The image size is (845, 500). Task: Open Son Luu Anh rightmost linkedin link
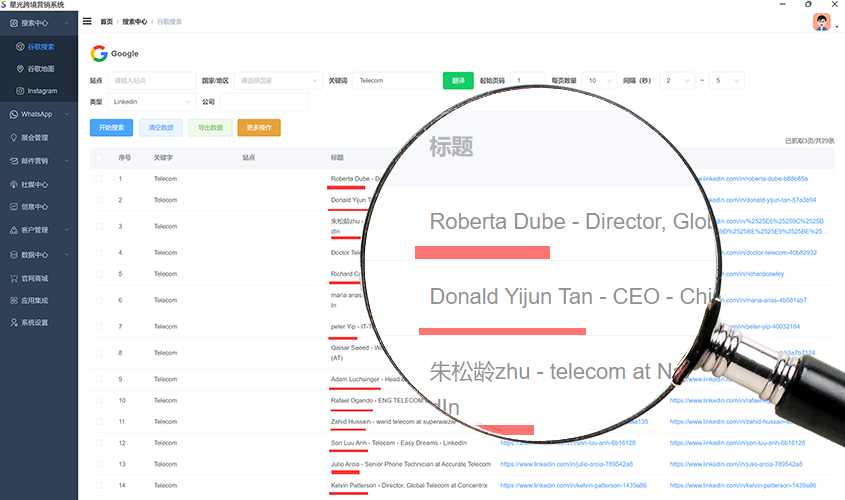coord(737,443)
